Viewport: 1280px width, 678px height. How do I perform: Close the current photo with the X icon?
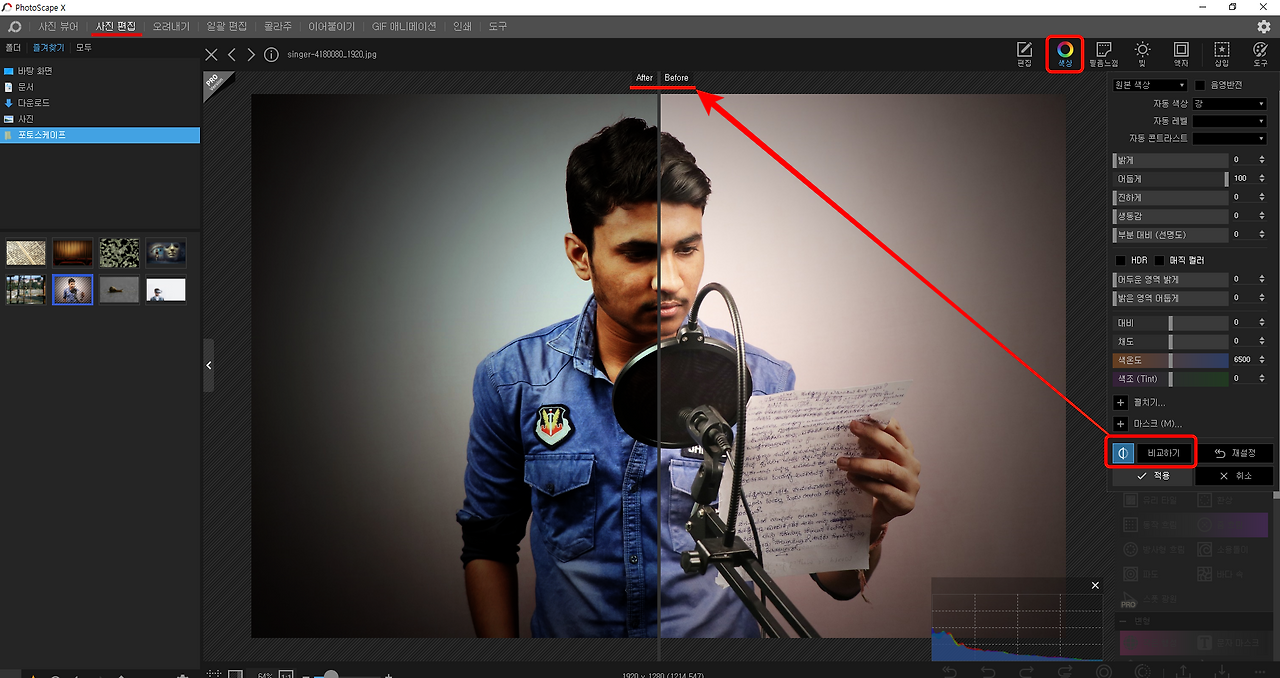point(211,54)
